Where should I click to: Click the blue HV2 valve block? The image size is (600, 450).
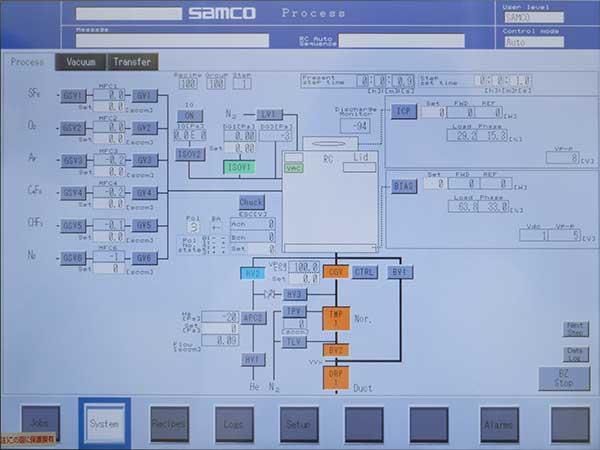pos(252,272)
